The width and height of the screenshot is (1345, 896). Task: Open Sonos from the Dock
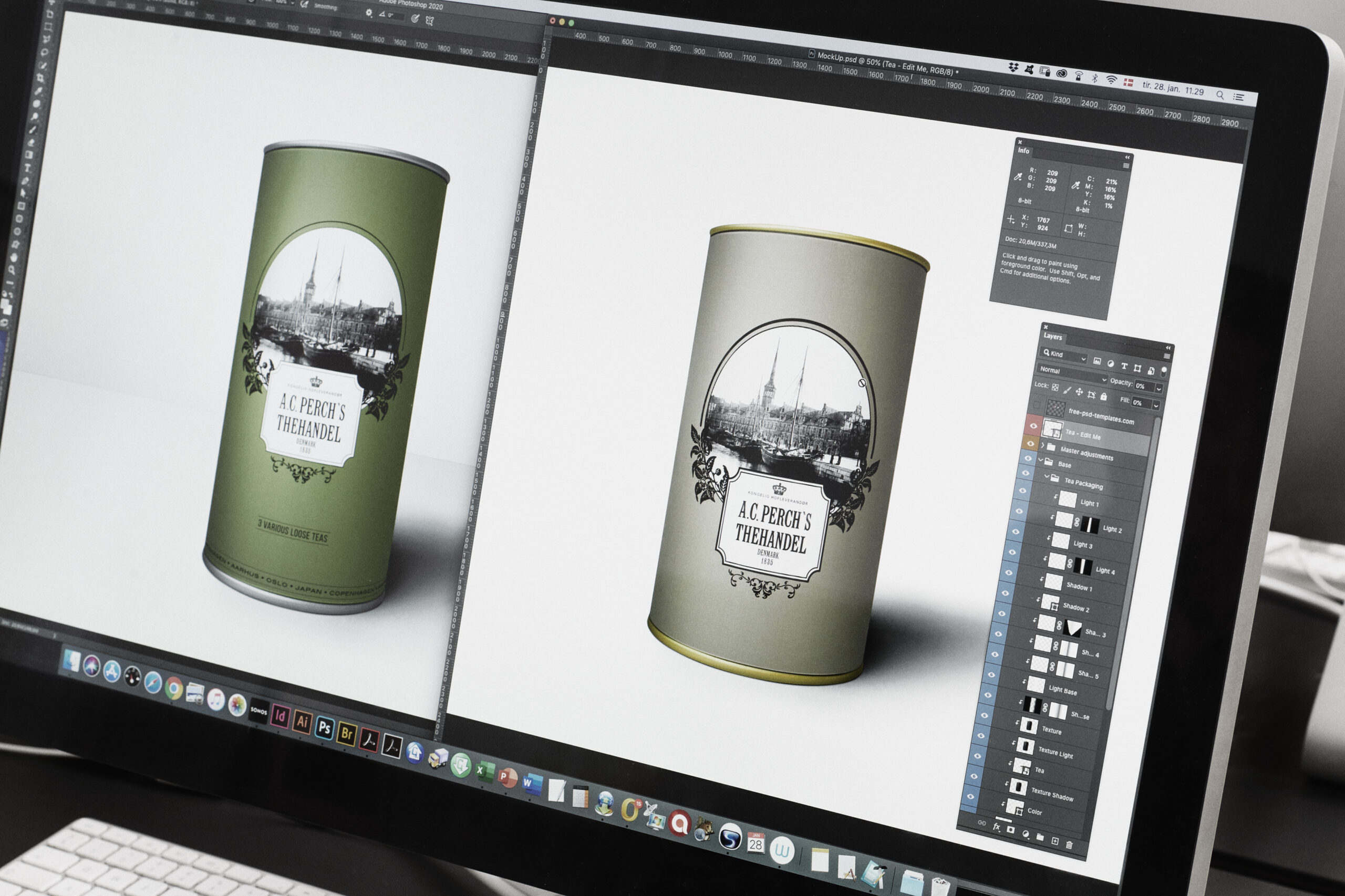(258, 710)
